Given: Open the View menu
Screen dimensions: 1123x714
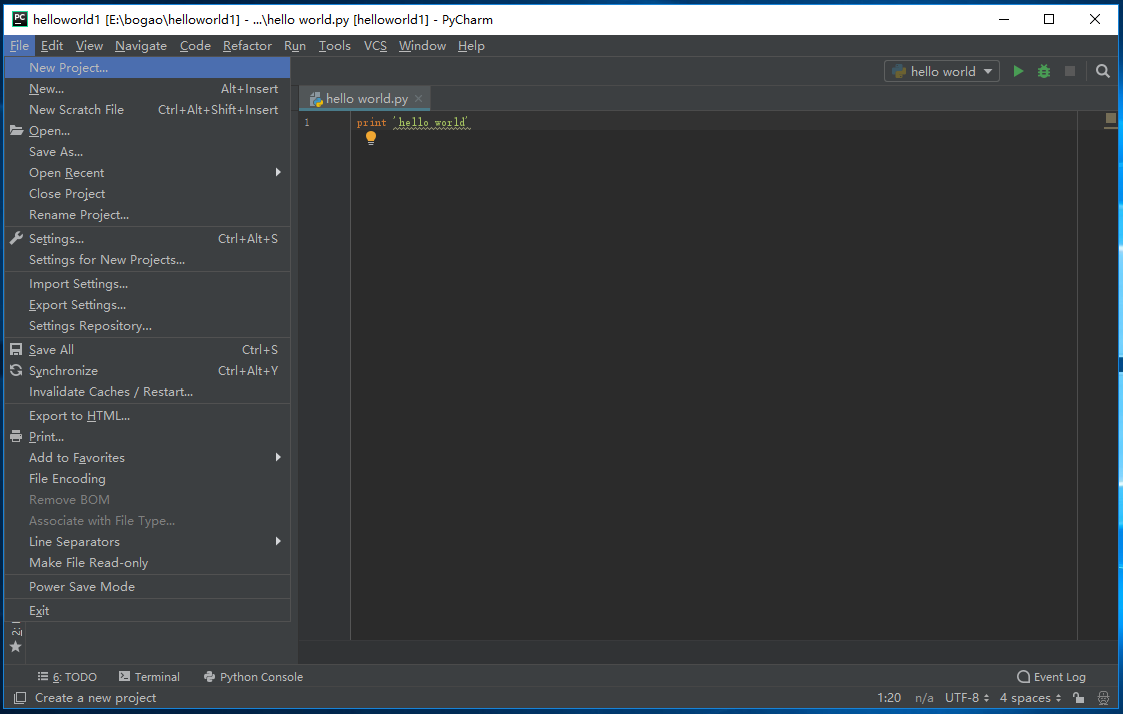Looking at the screenshot, I should pyautogui.click(x=90, y=46).
